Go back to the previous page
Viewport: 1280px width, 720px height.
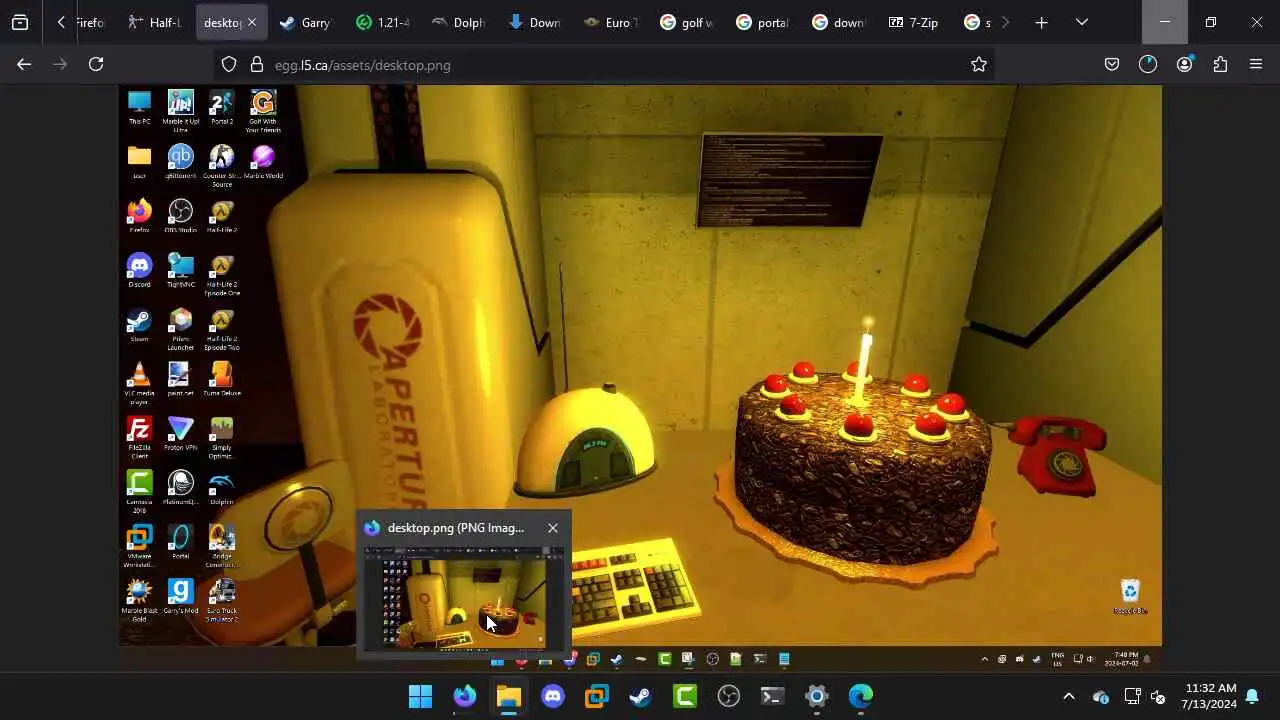24,64
